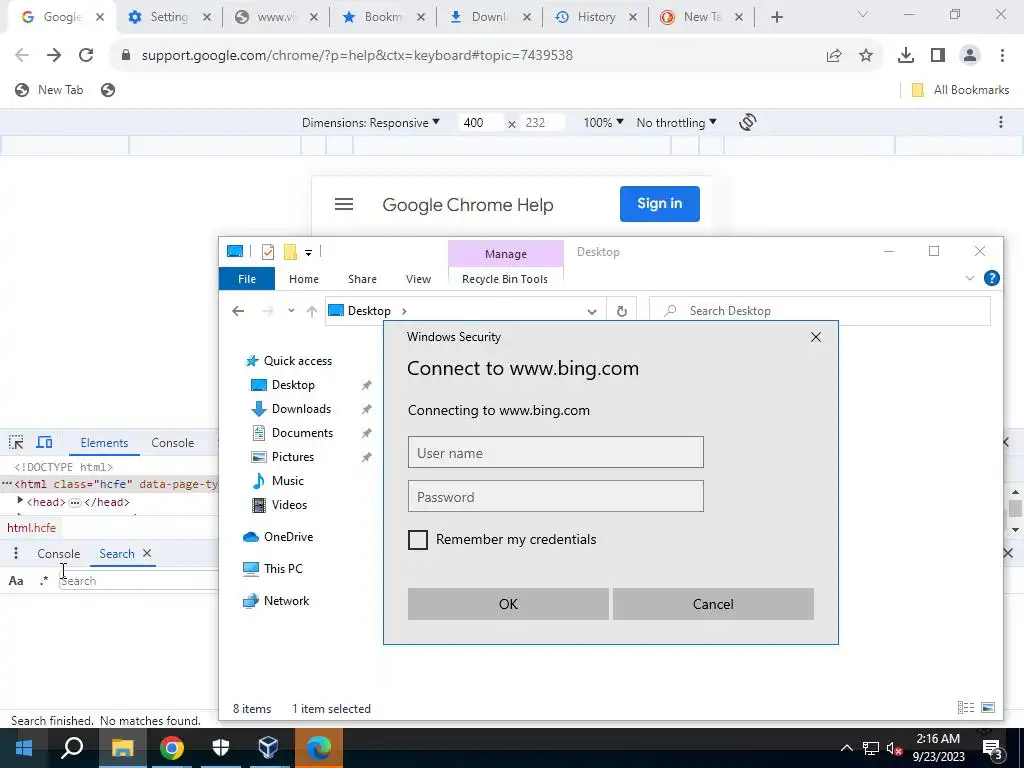Open device toolbar more options
Screen dimensions: 1024x768
coord(1000,122)
